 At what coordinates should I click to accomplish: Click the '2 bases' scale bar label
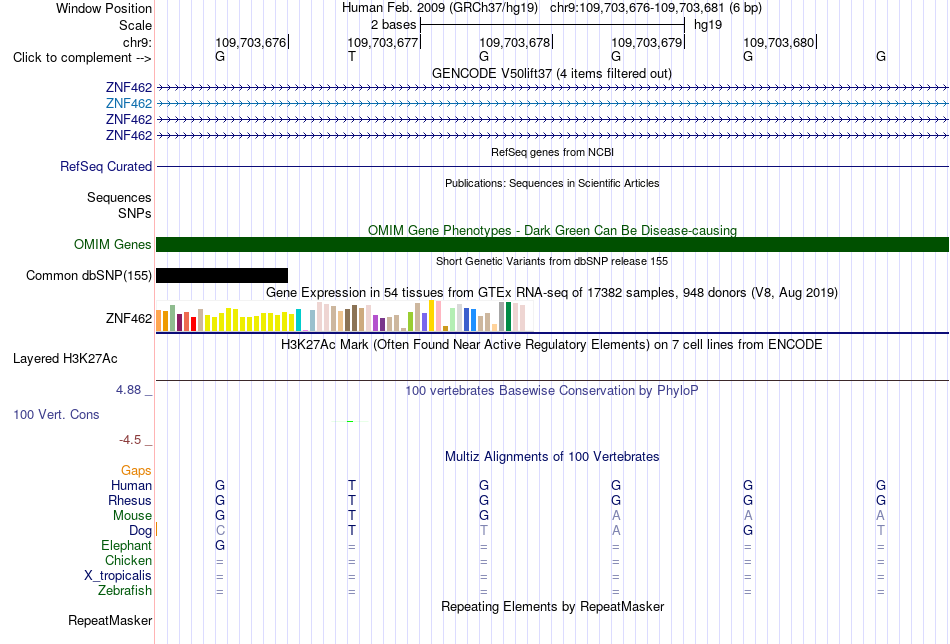(x=394, y=25)
